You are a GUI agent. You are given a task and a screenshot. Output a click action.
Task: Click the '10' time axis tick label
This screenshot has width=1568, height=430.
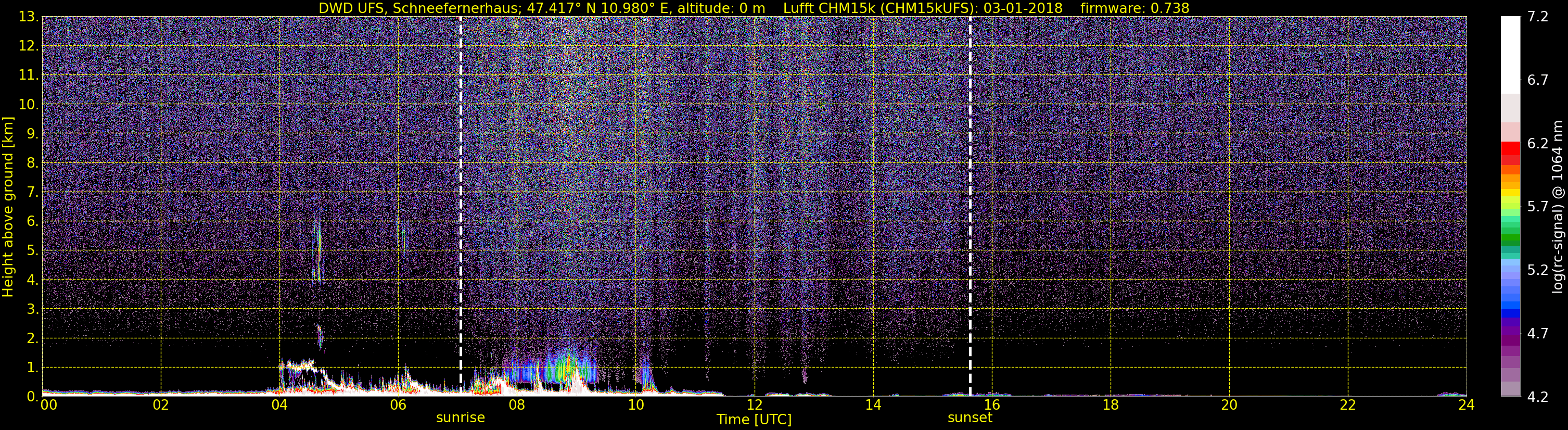[x=635, y=405]
